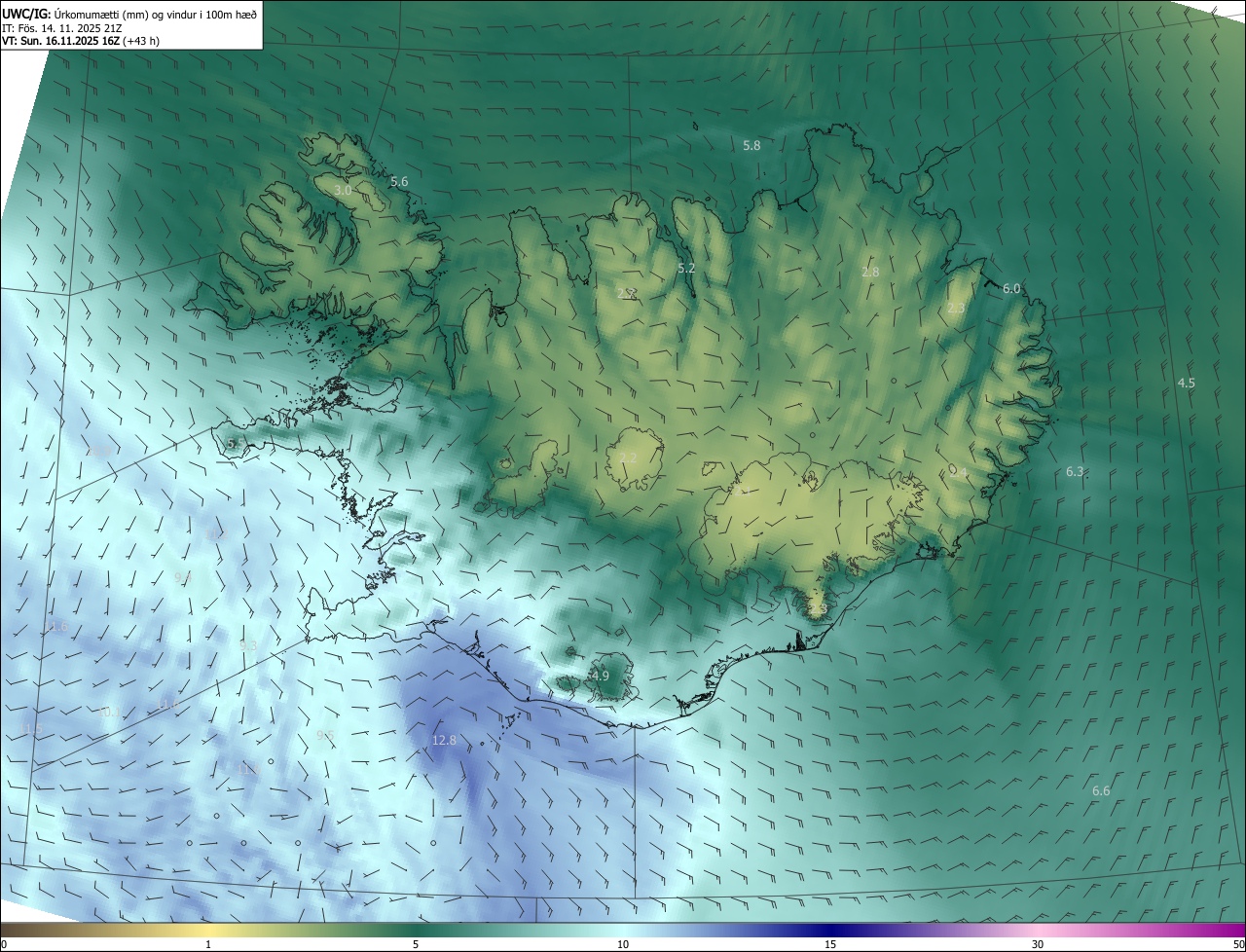Image resolution: width=1246 pixels, height=952 pixels.
Task: Click the 5.5 value on the map
Action: pyautogui.click(x=236, y=443)
